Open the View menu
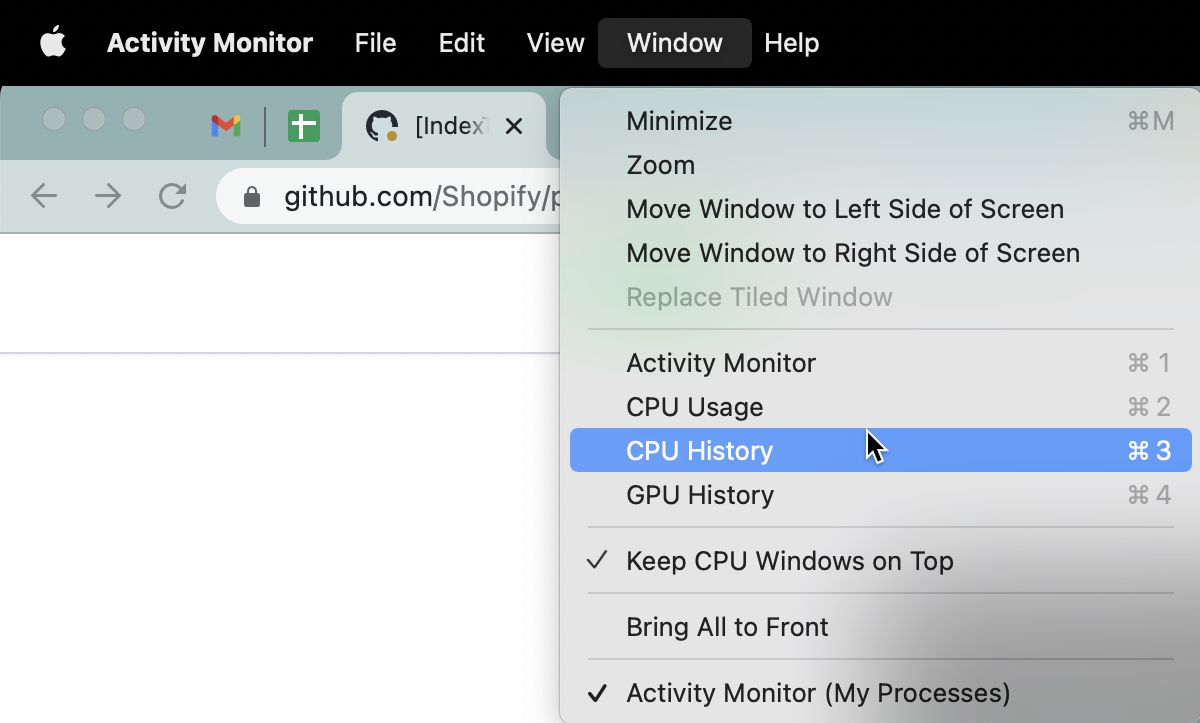 pyautogui.click(x=555, y=43)
